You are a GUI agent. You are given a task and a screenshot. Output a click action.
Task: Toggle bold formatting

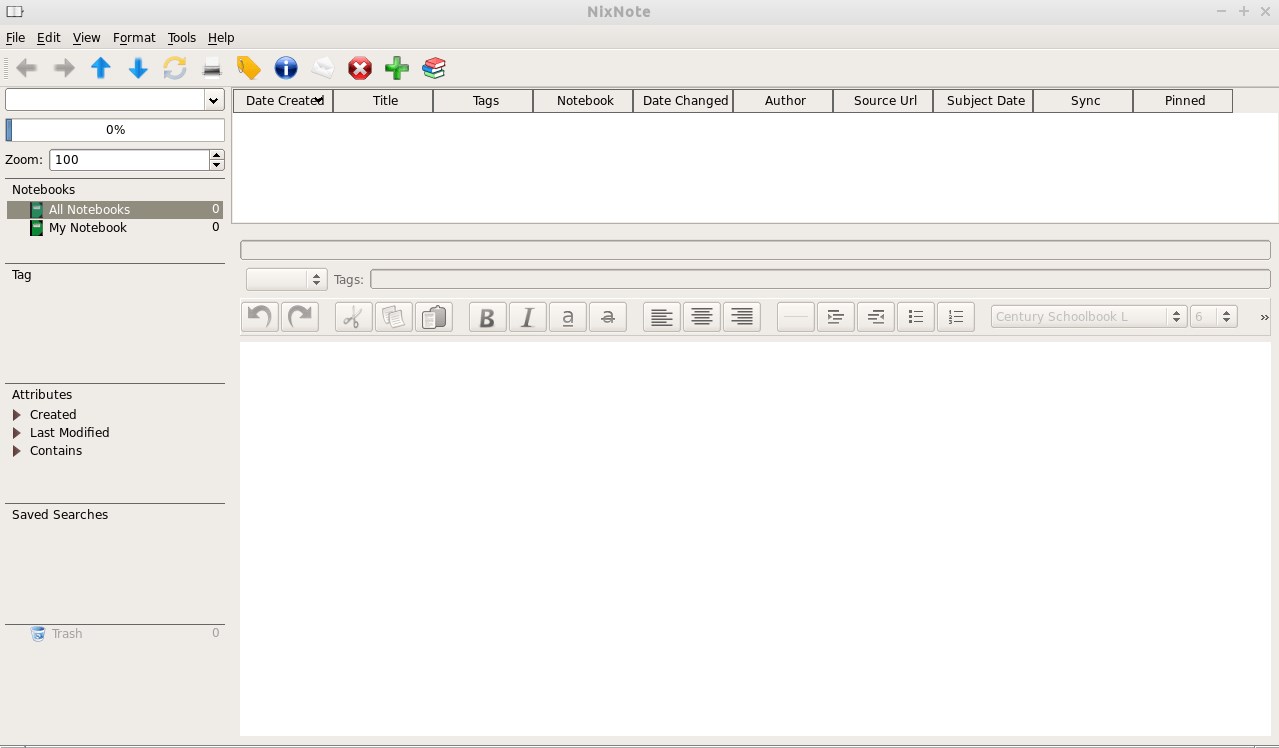[x=487, y=317]
